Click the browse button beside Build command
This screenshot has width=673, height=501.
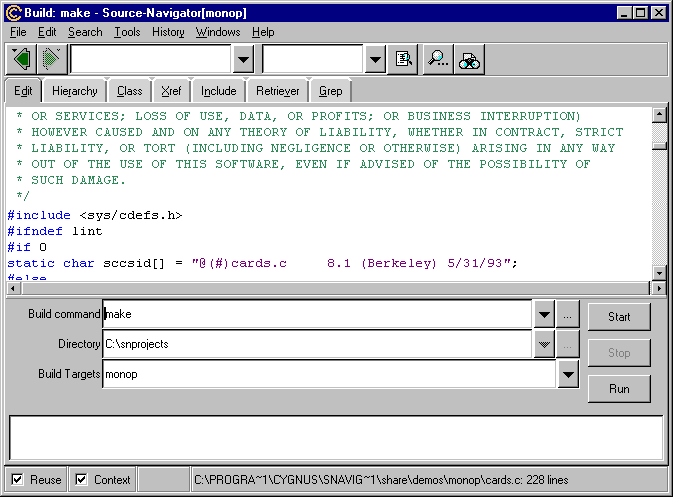pos(568,314)
